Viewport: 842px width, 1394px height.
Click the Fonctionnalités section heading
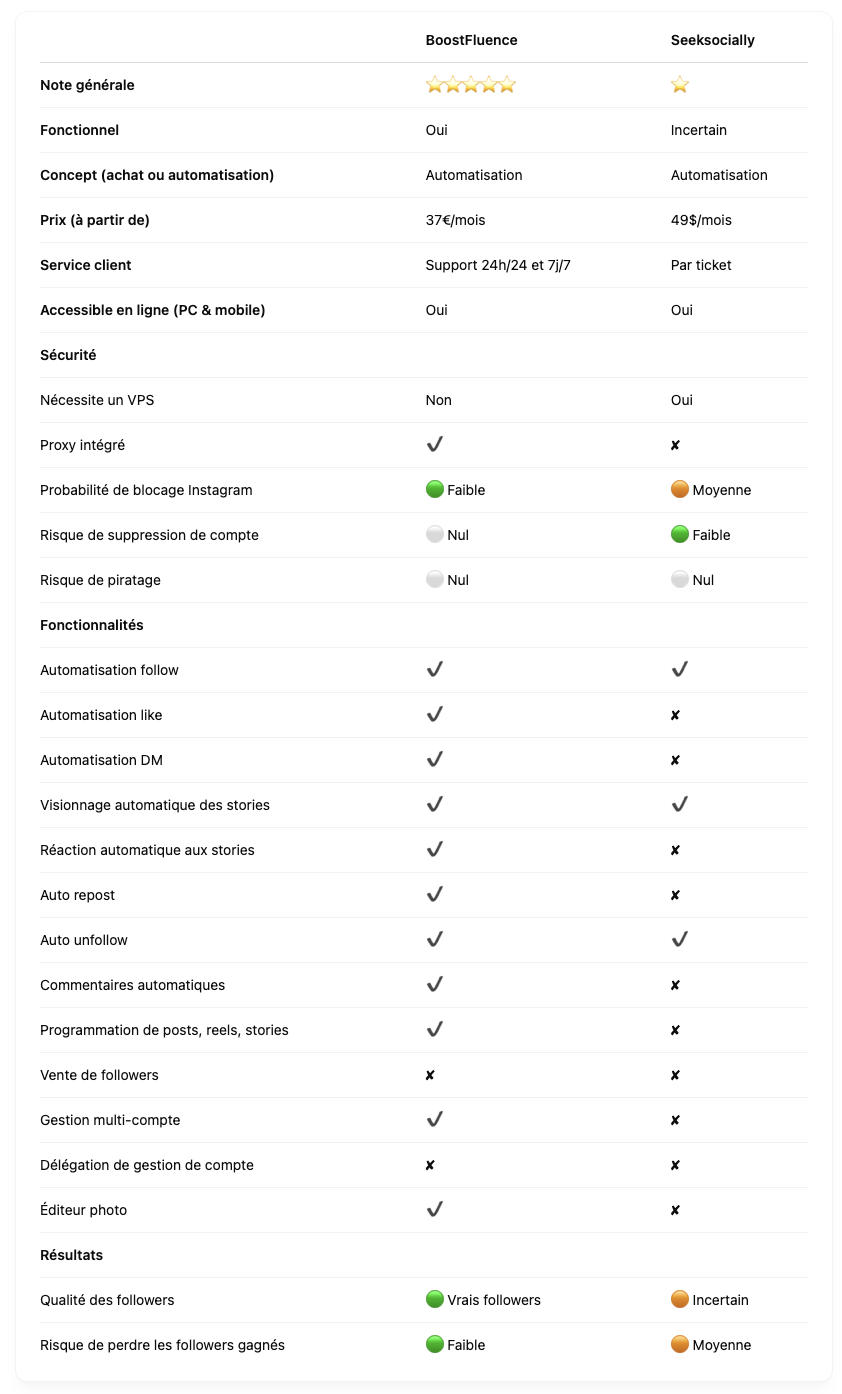pyautogui.click(x=92, y=625)
